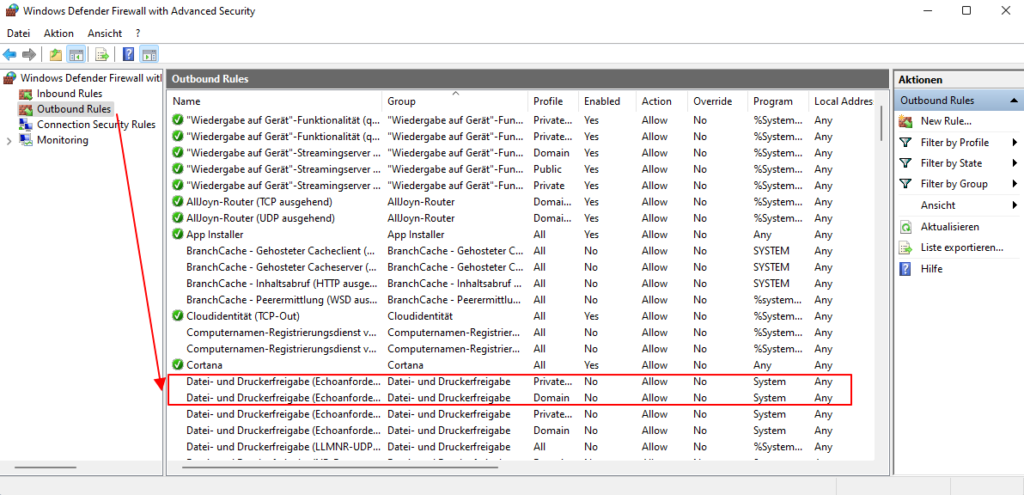Viewport: 1024px width, 495px height.
Task: Select rule BranchCache - Peerermittlung (WSD aus...
Action: click(281, 300)
